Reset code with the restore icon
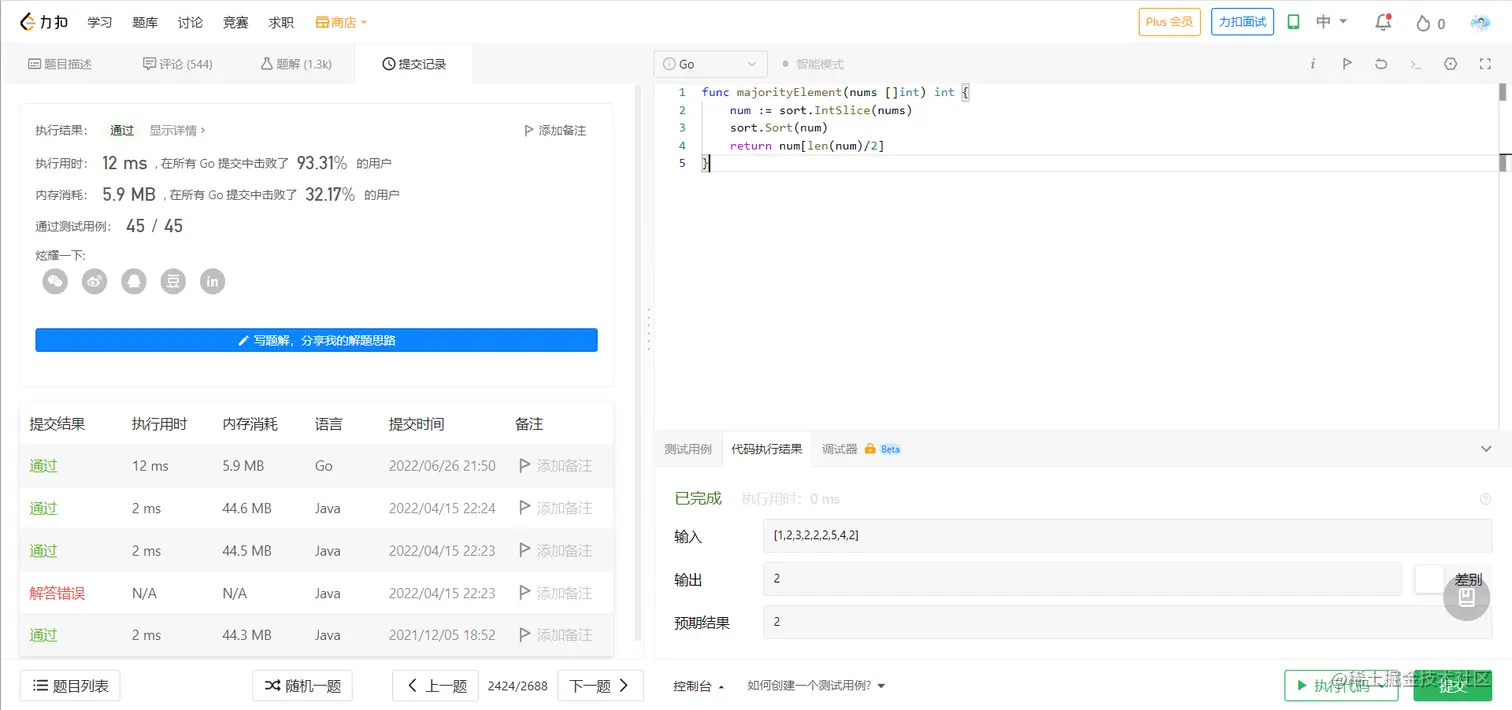Viewport: 1512px width, 710px height. (1381, 64)
